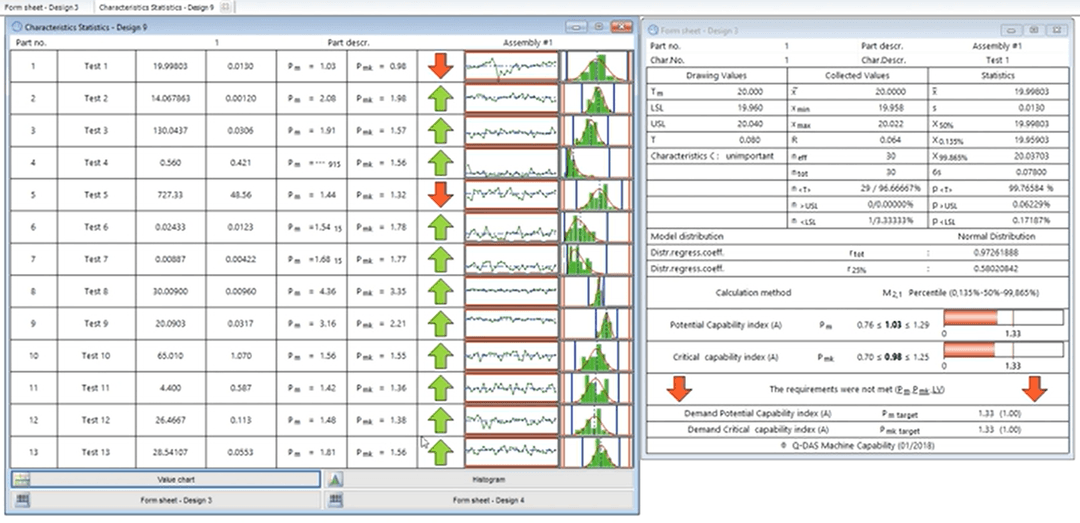Switch to the Form sheet - Design 3 tab
This screenshot has height=523, width=1080.
42,7
